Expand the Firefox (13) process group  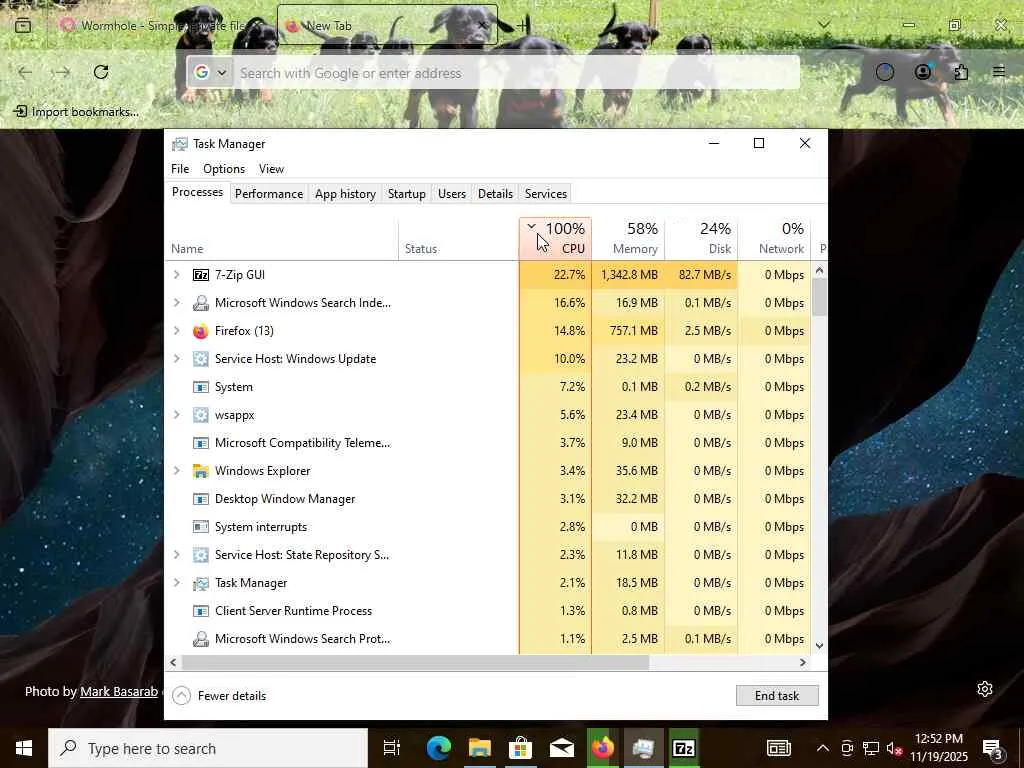(x=176, y=331)
